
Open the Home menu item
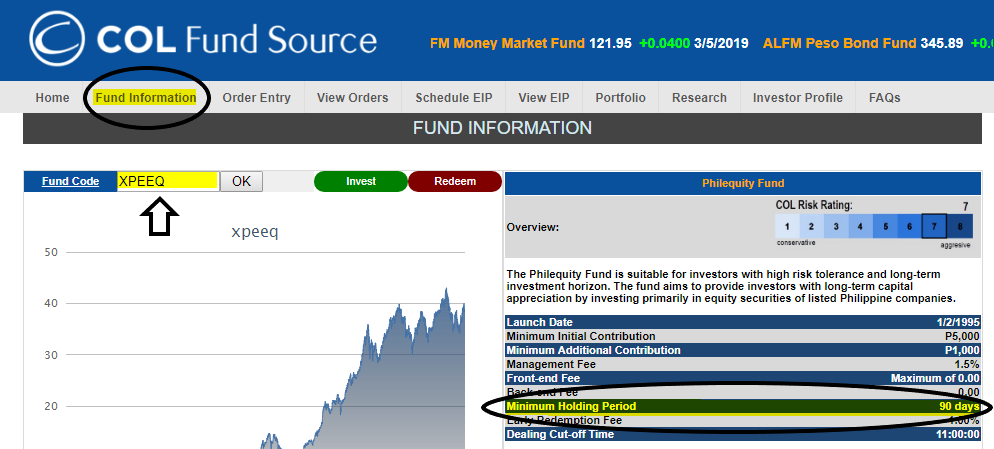[x=52, y=98]
